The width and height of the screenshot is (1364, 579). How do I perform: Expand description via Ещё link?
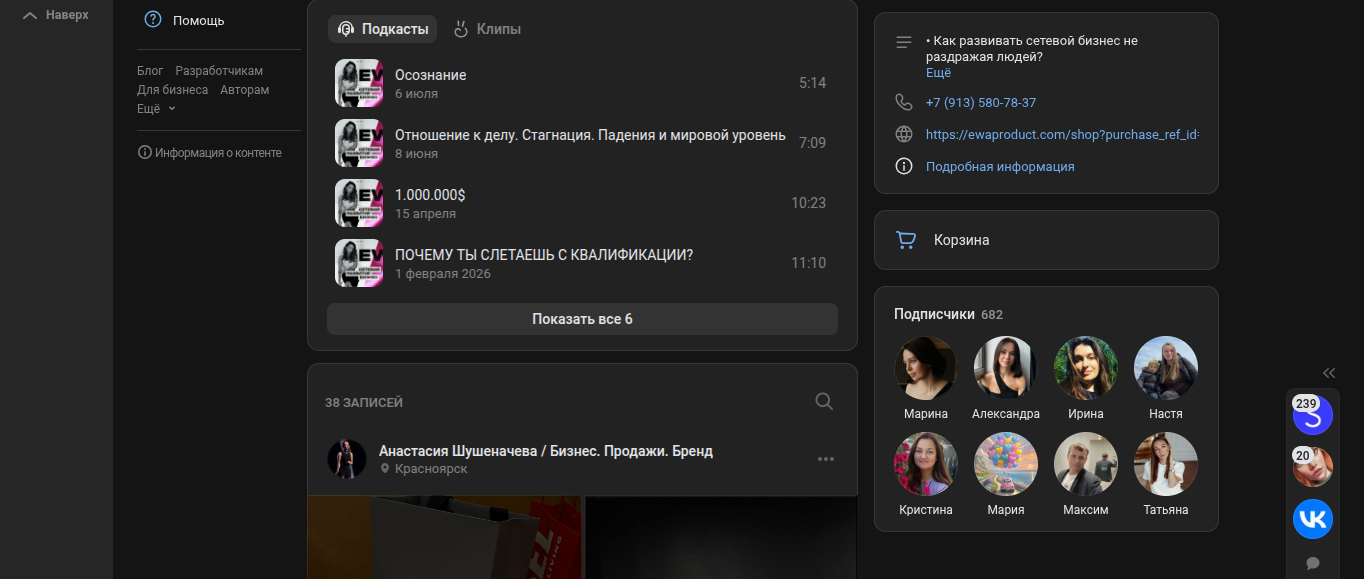[x=938, y=73]
